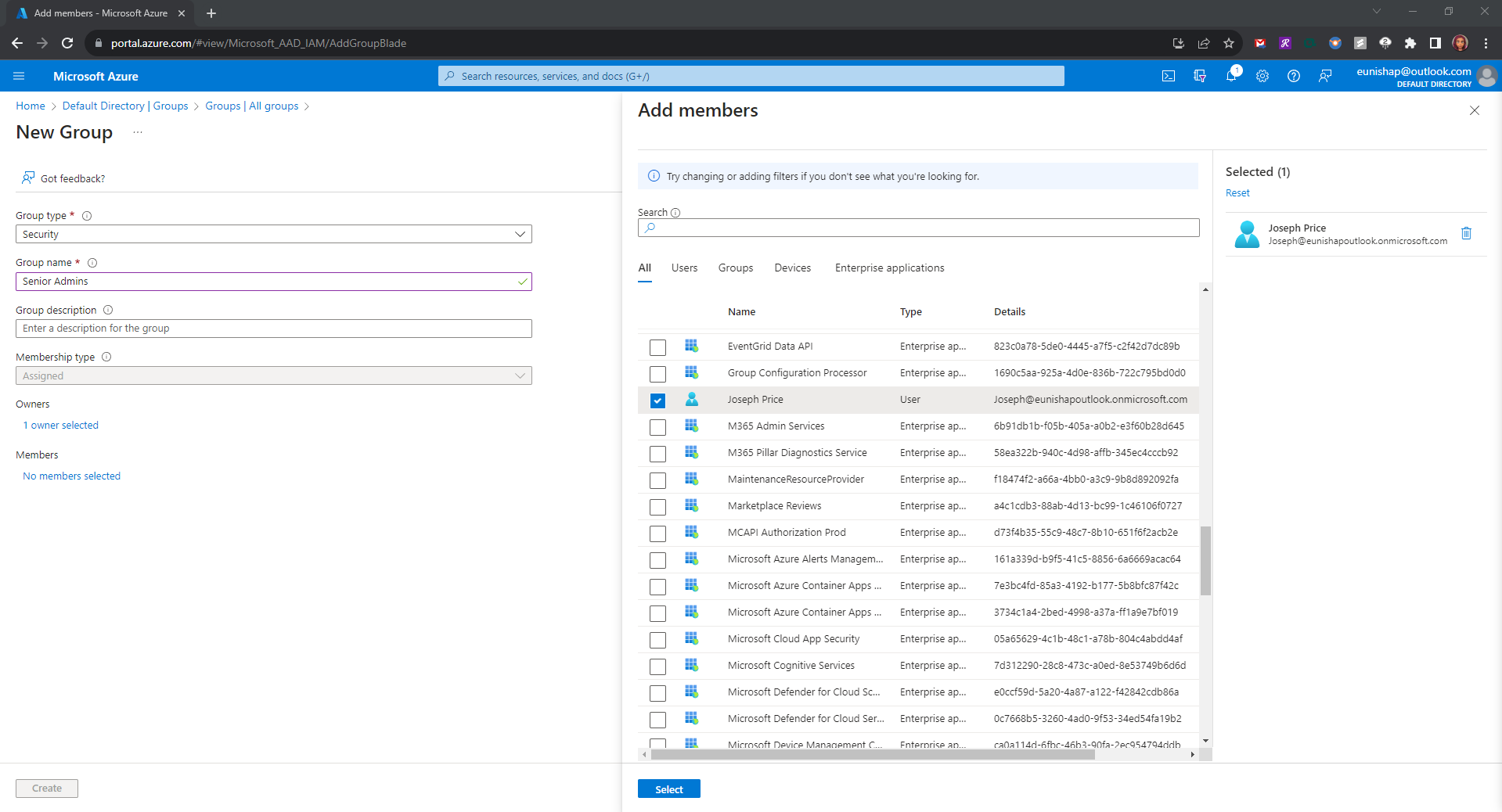Remove Joseph Price using the trash icon
Image resolution: width=1502 pixels, height=812 pixels.
click(x=1467, y=233)
